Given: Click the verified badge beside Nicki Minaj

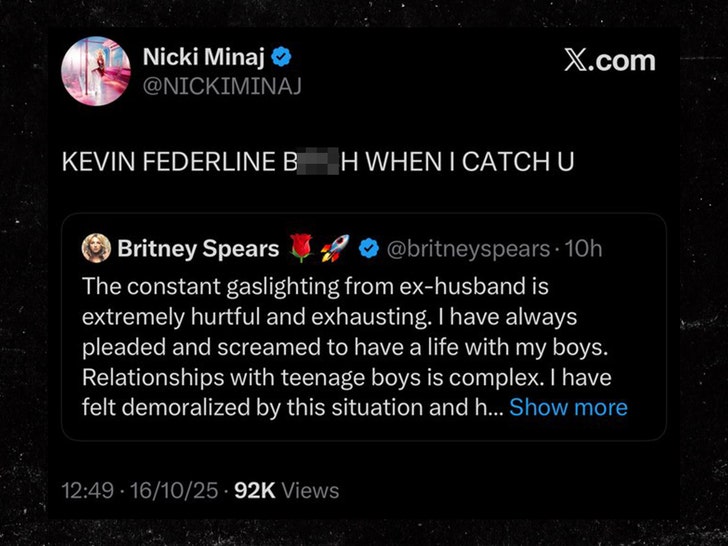Looking at the screenshot, I should click(x=283, y=56).
